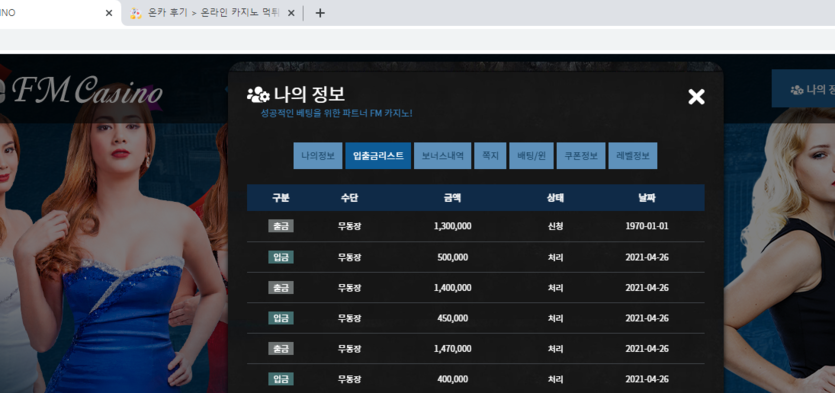Click the 출금 badge in the 1,470,000 row
The image size is (835, 393).
[x=281, y=349]
